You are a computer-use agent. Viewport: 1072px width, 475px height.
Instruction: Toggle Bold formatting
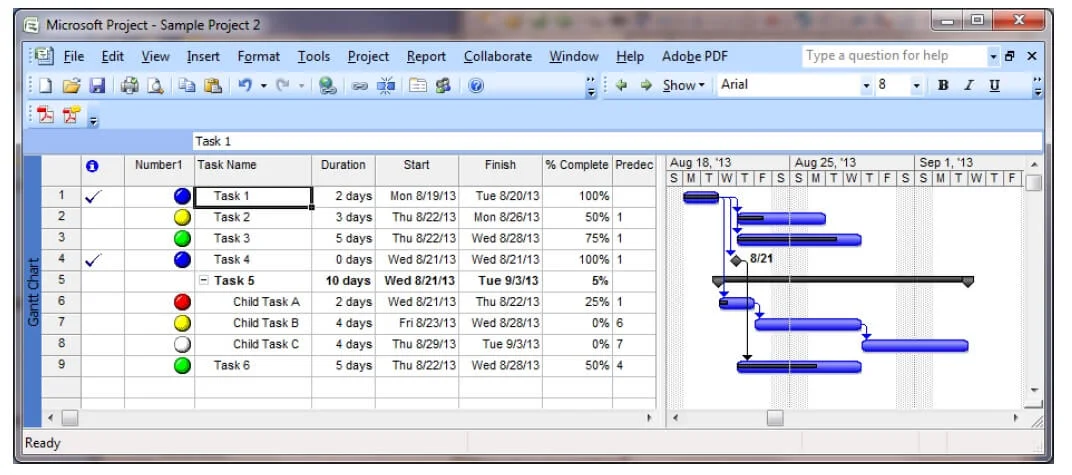(943, 85)
